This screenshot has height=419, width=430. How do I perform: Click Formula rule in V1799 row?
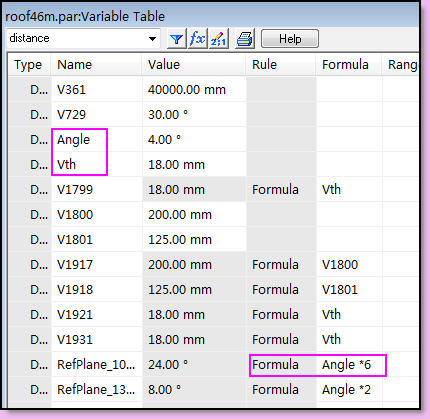click(x=281, y=190)
